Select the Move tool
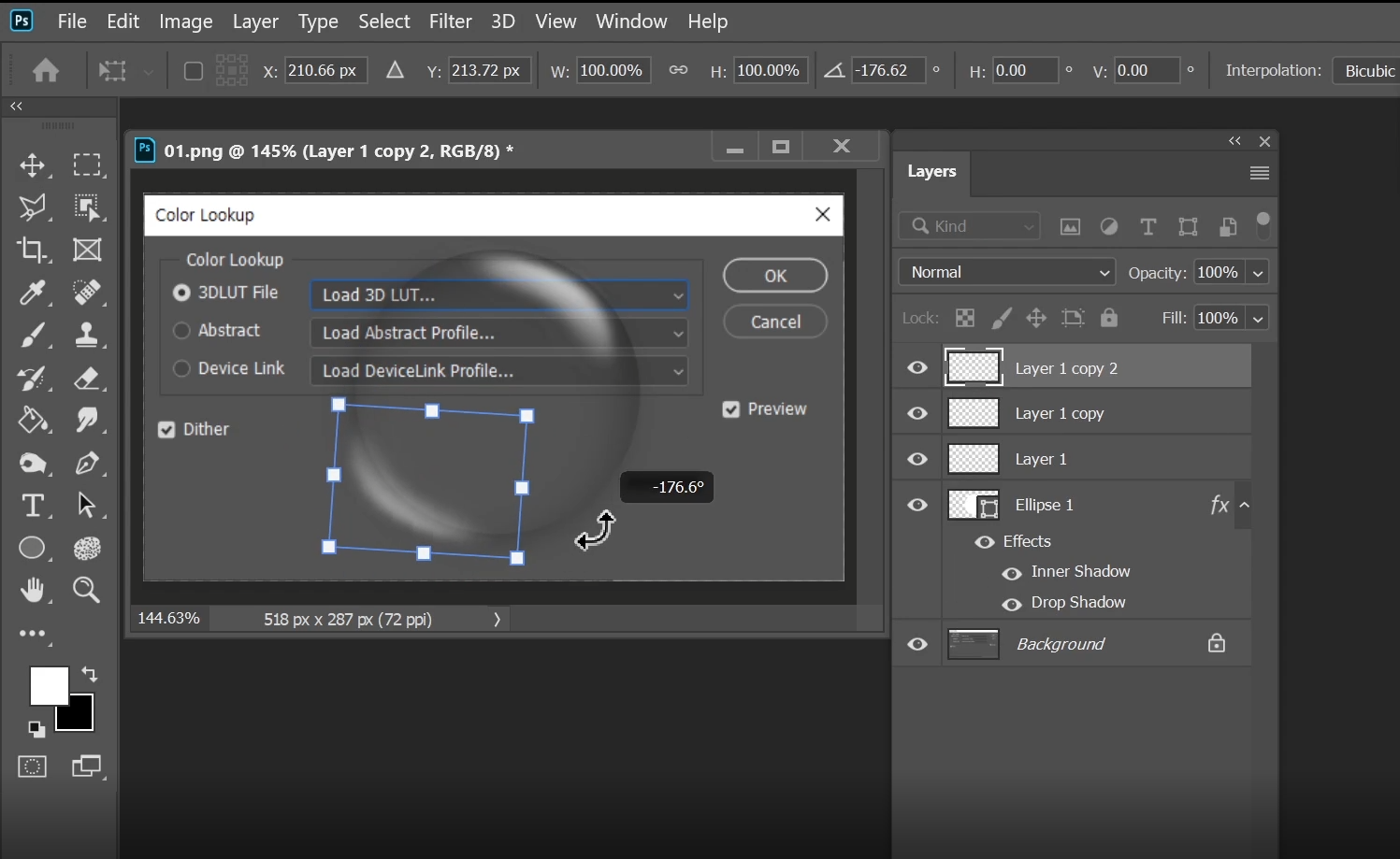This screenshot has width=1400, height=859. 32,165
